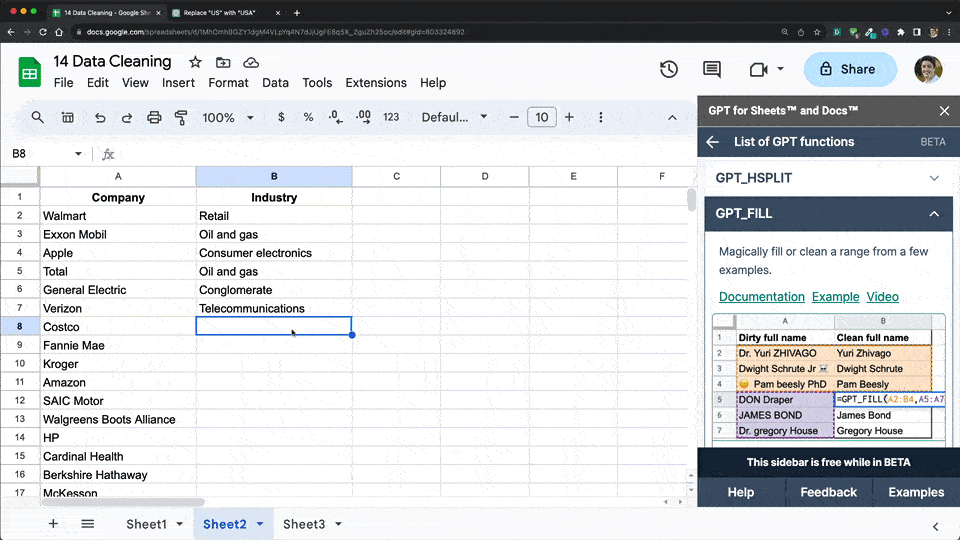Decrease decimal places icon
Screen dimensions: 960x540
point(336,117)
